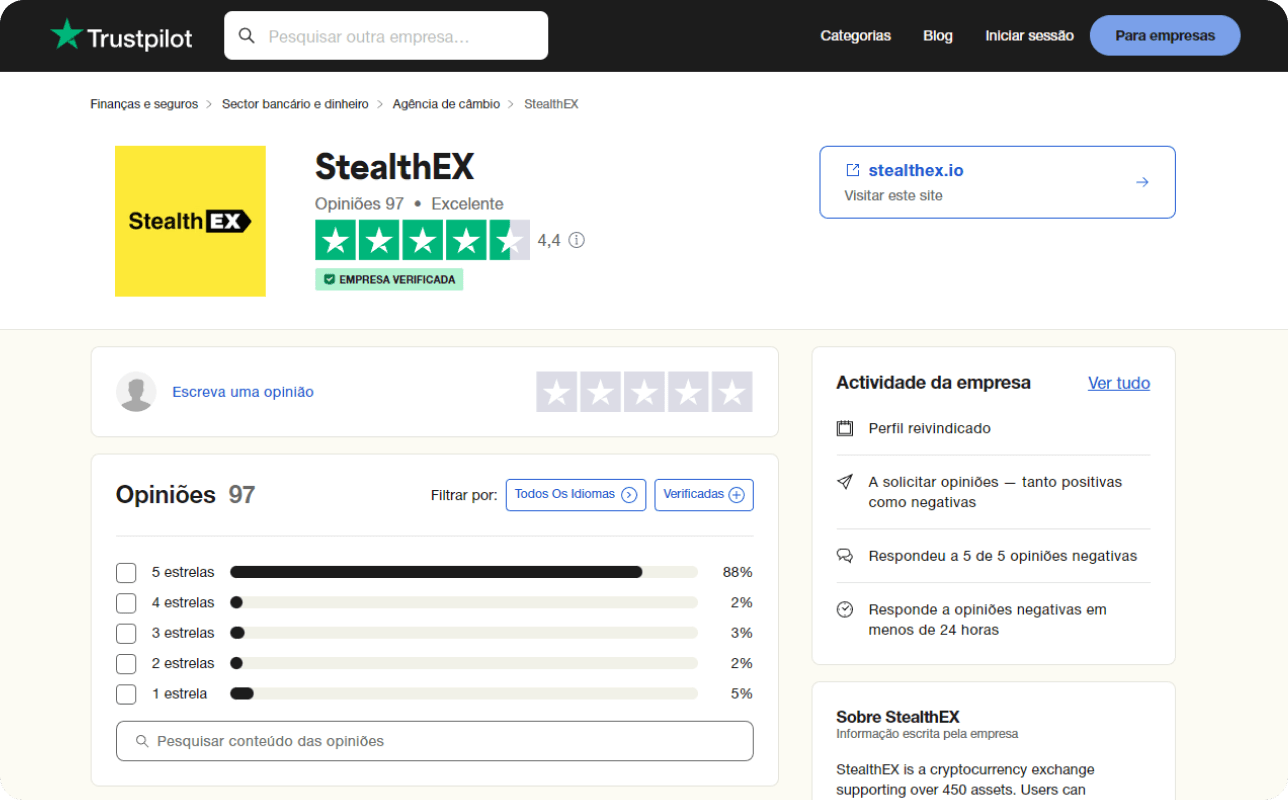Screen dimensions: 1288x800
Task: Click the info icon next to 4,4 rating
Action: [576, 240]
